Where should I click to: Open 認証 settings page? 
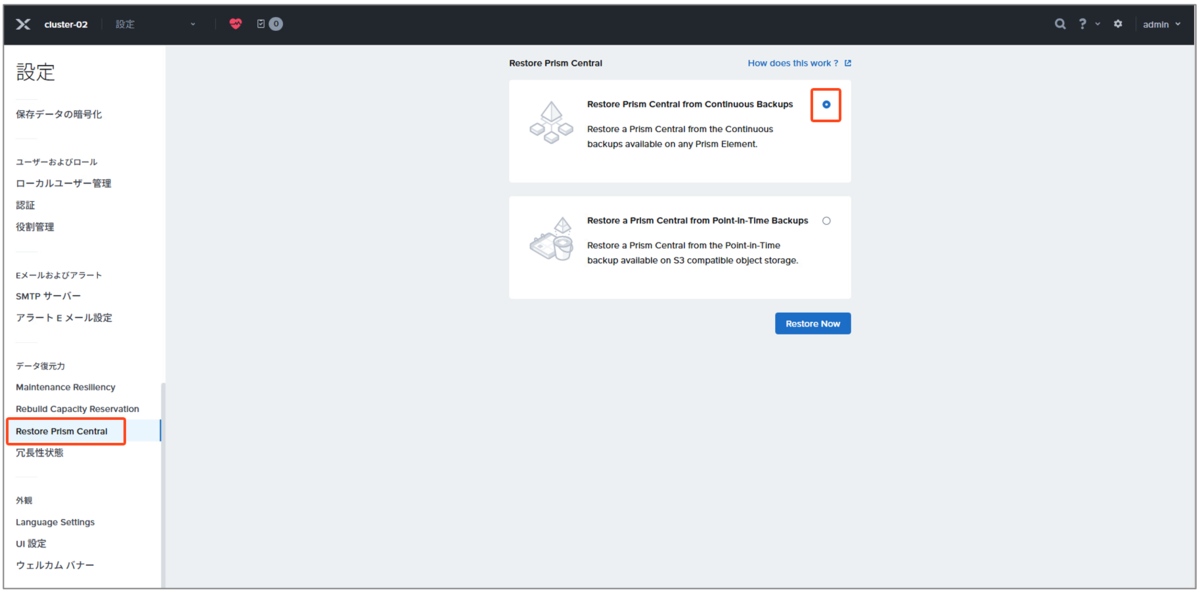[x=26, y=205]
